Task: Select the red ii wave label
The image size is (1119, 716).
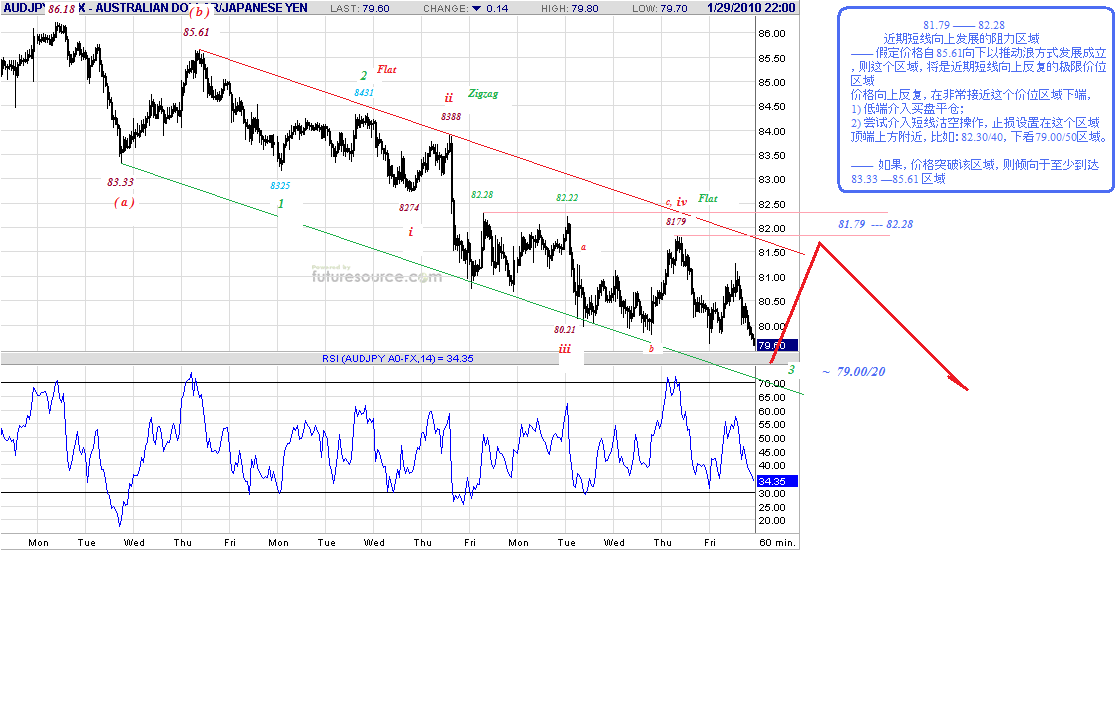Action: tap(449, 98)
